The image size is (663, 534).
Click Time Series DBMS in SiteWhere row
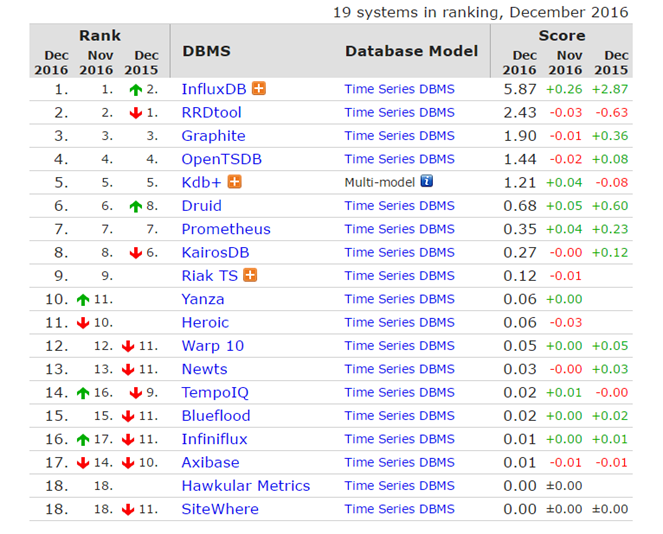(x=400, y=509)
